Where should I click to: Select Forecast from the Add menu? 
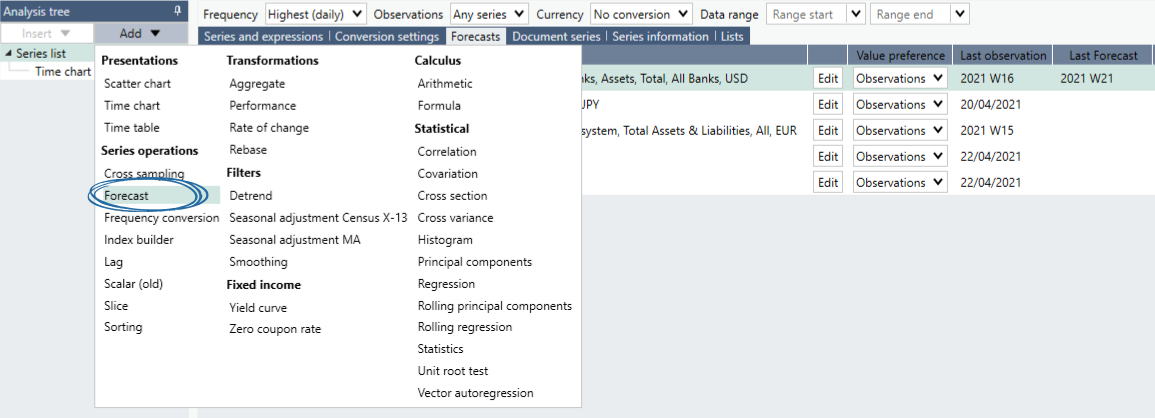tap(127, 196)
